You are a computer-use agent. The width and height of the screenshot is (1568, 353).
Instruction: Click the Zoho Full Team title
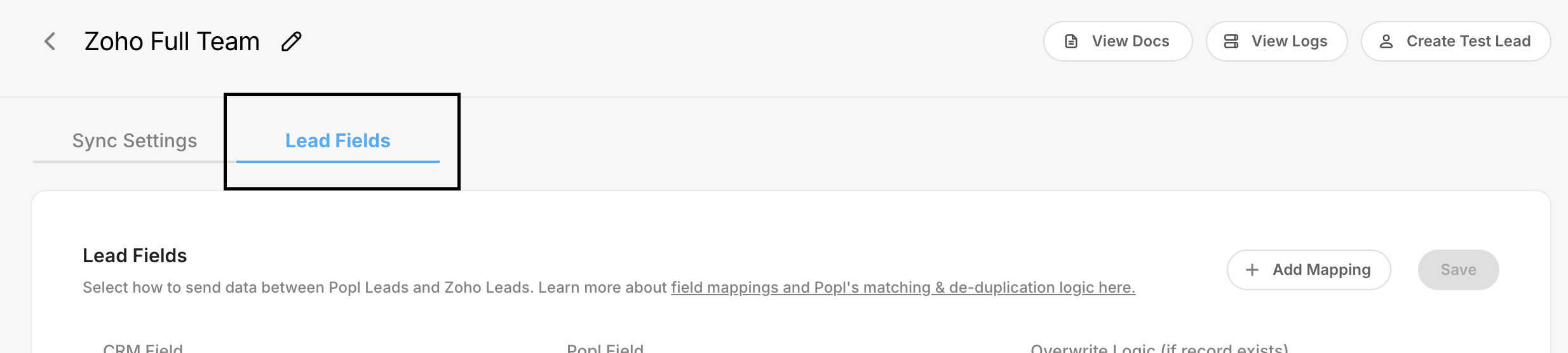pyautogui.click(x=172, y=41)
